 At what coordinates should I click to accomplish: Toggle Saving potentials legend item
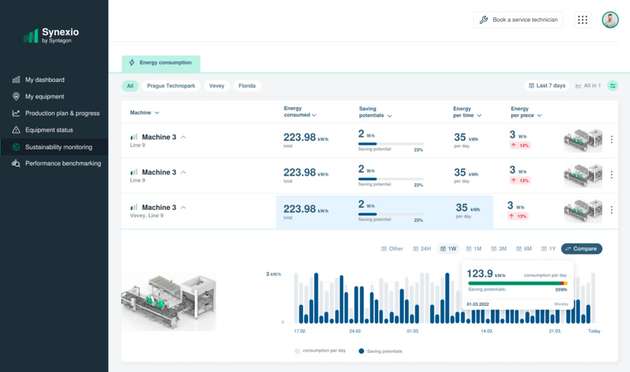[380, 351]
